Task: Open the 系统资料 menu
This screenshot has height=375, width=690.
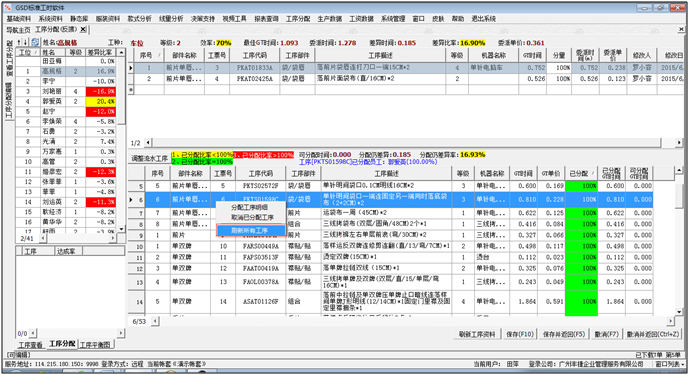Action: [x=51, y=18]
